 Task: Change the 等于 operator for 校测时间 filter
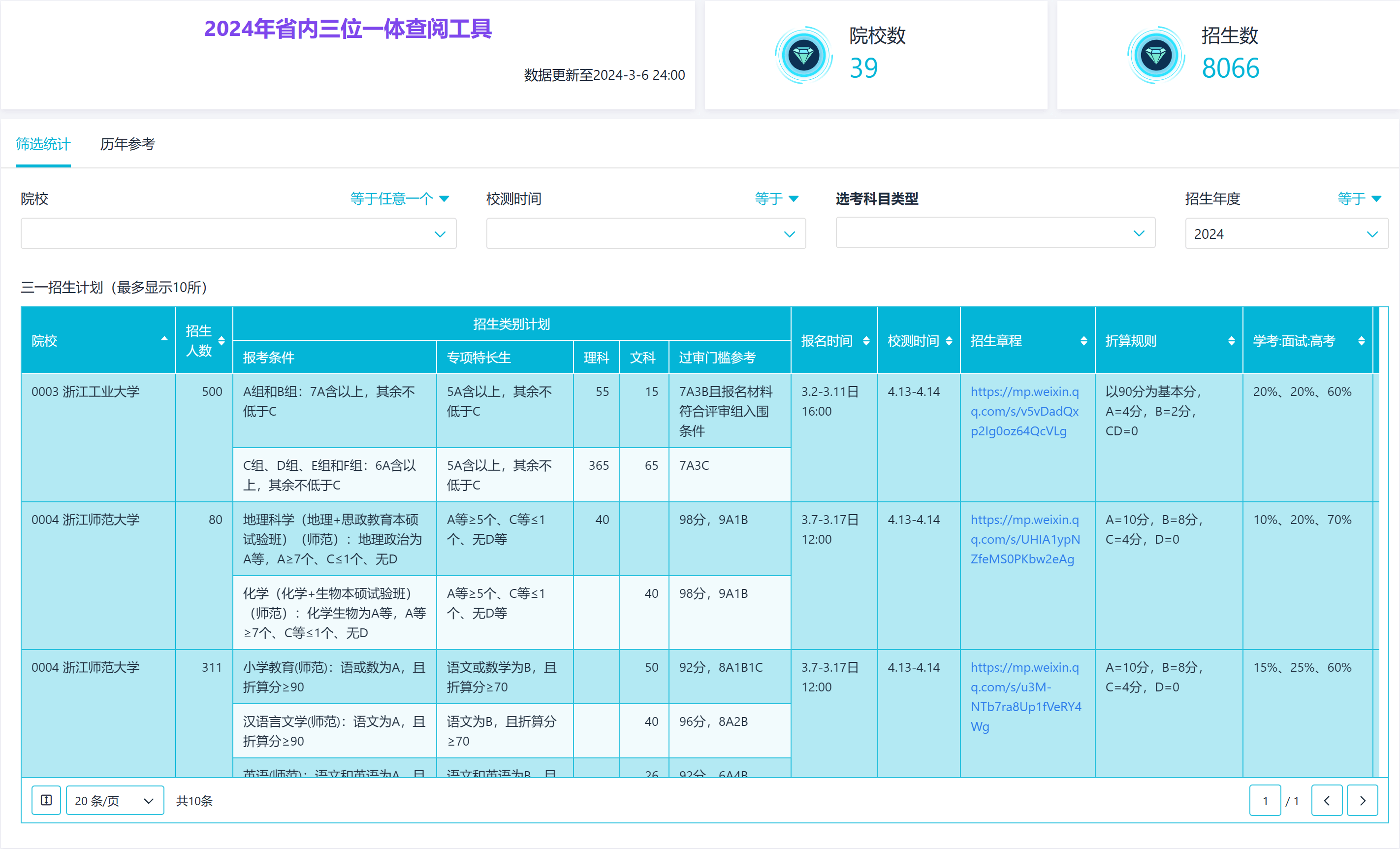776,199
